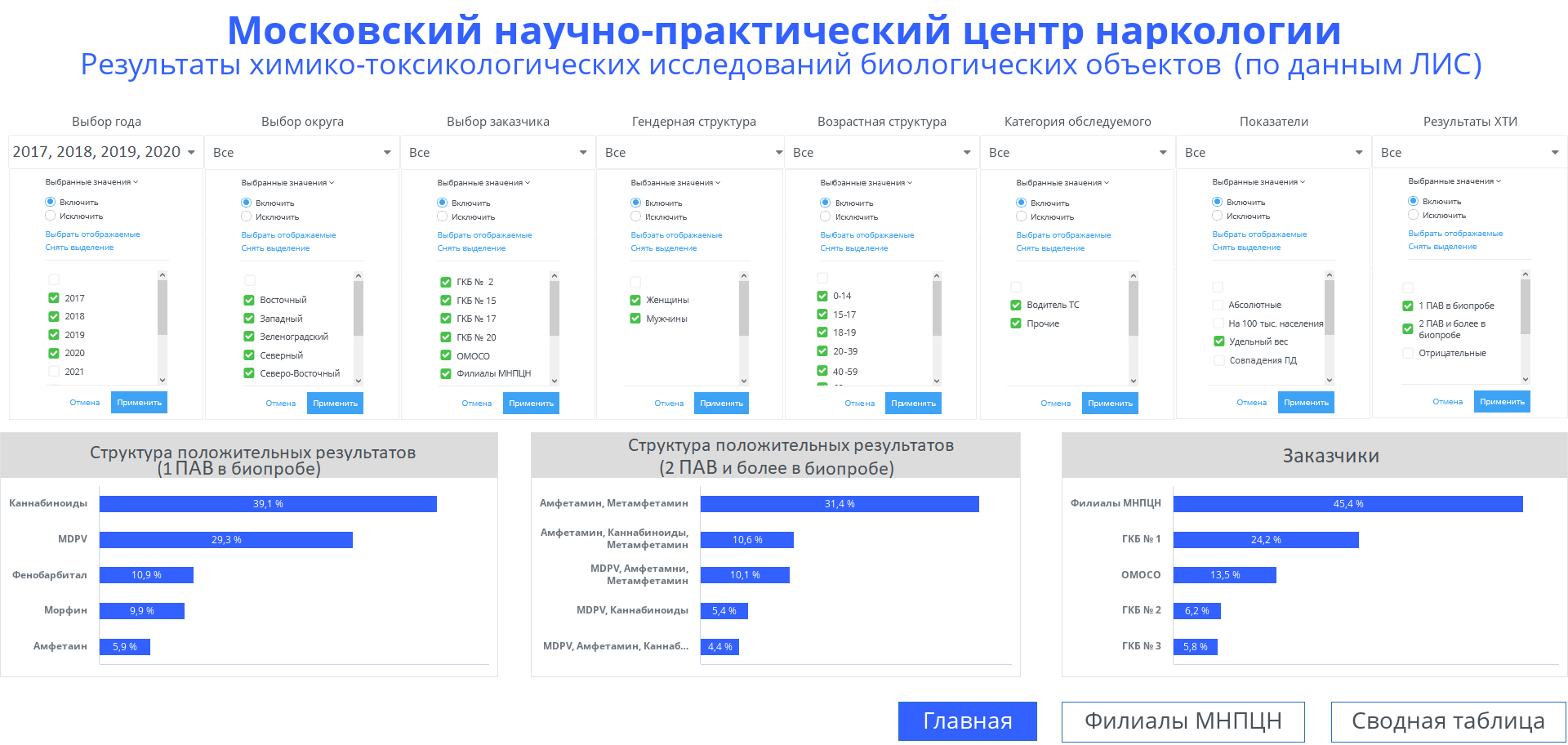Screen dimensions: 1568x745
Task: Open the year selection dropdown showing 2017–2020
Action: pos(105,152)
